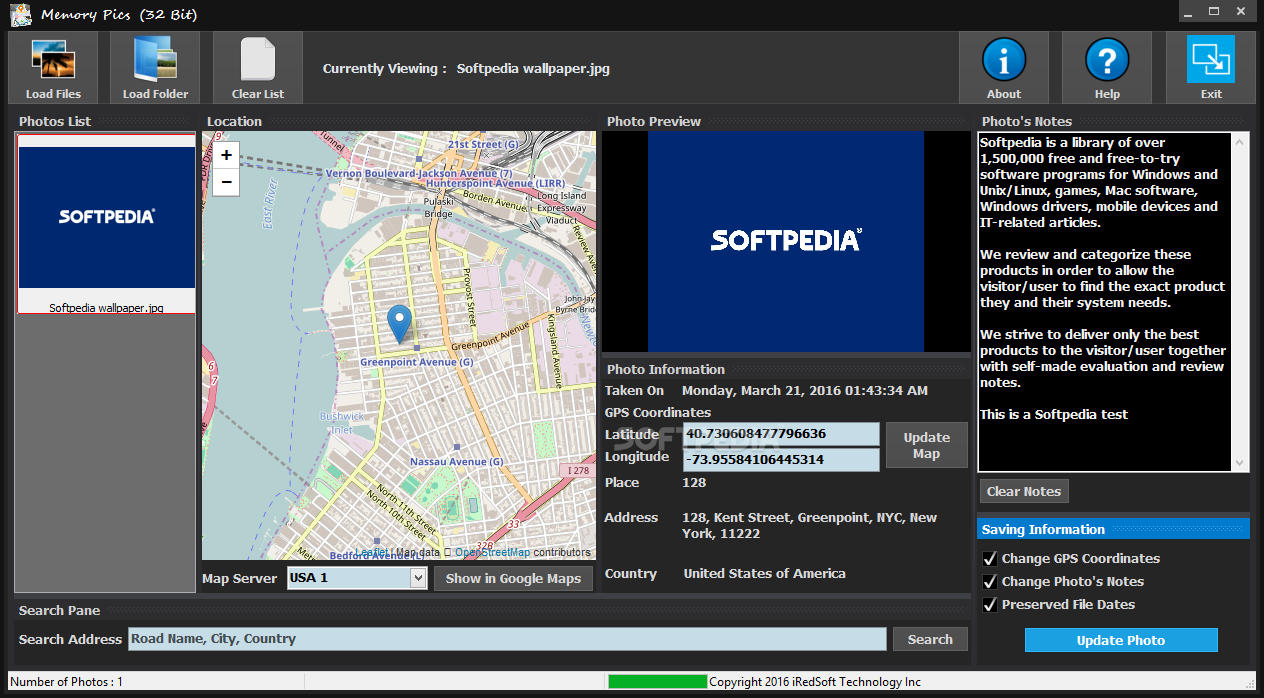The height and width of the screenshot is (698, 1264).
Task: Click the notes scrollbar down arrow
Action: (x=1241, y=463)
